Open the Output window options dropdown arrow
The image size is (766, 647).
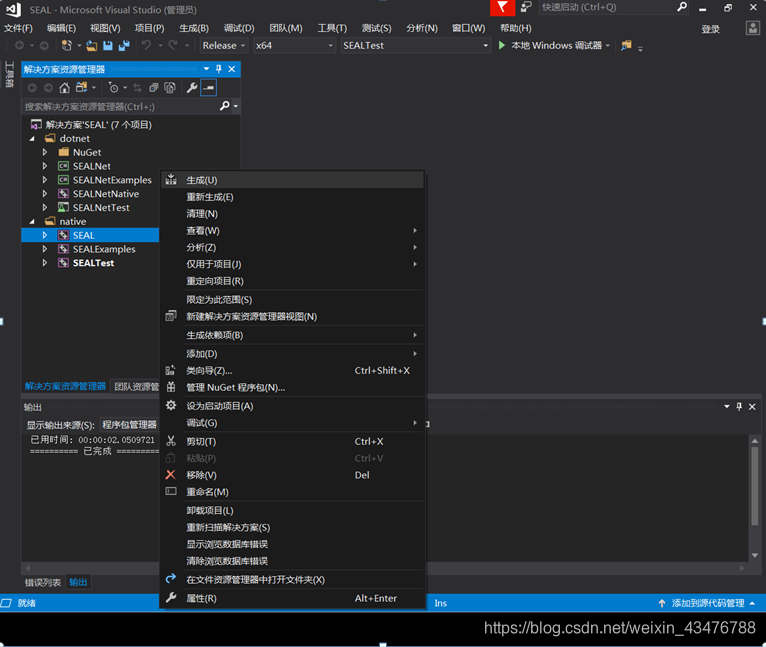pyautogui.click(x=726, y=407)
